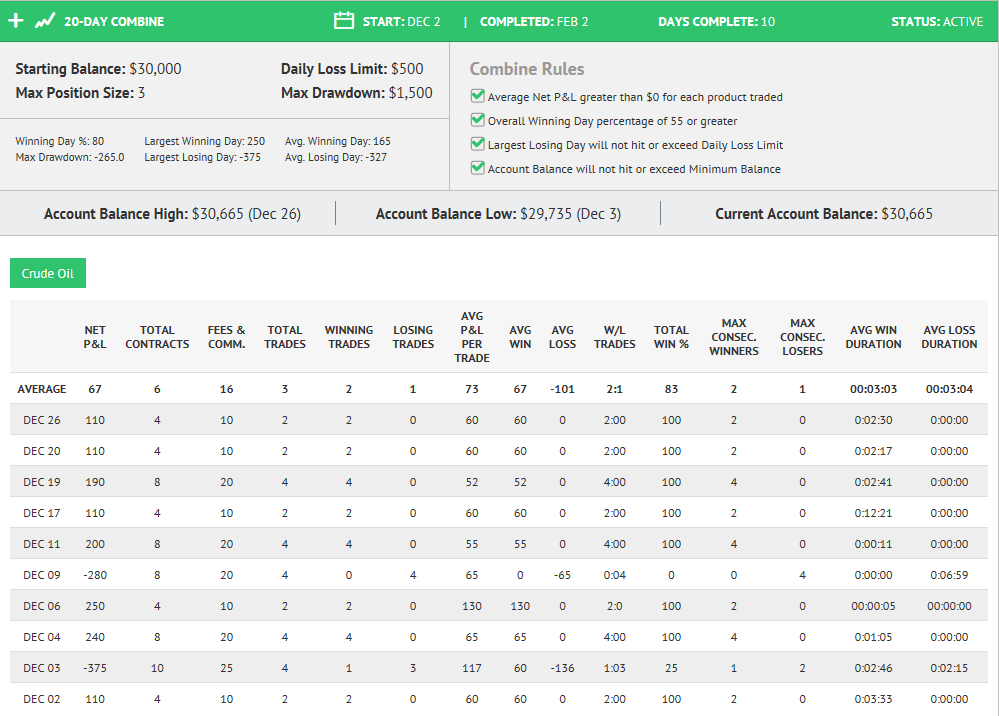Select the Crude Oil product button
Image resolution: width=999 pixels, height=716 pixels.
(x=48, y=273)
